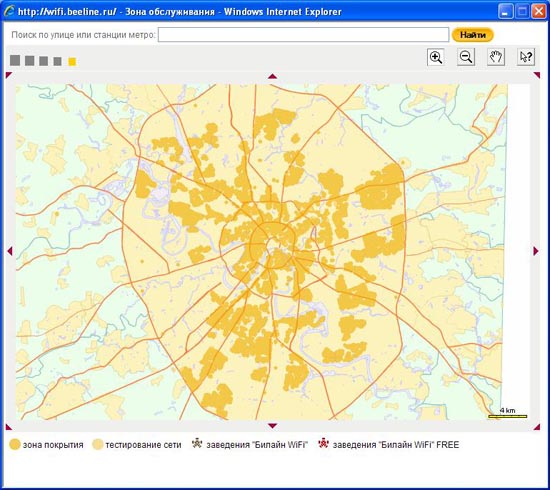
Task: Select the fourth gray zoom level square
Action: [58, 61]
